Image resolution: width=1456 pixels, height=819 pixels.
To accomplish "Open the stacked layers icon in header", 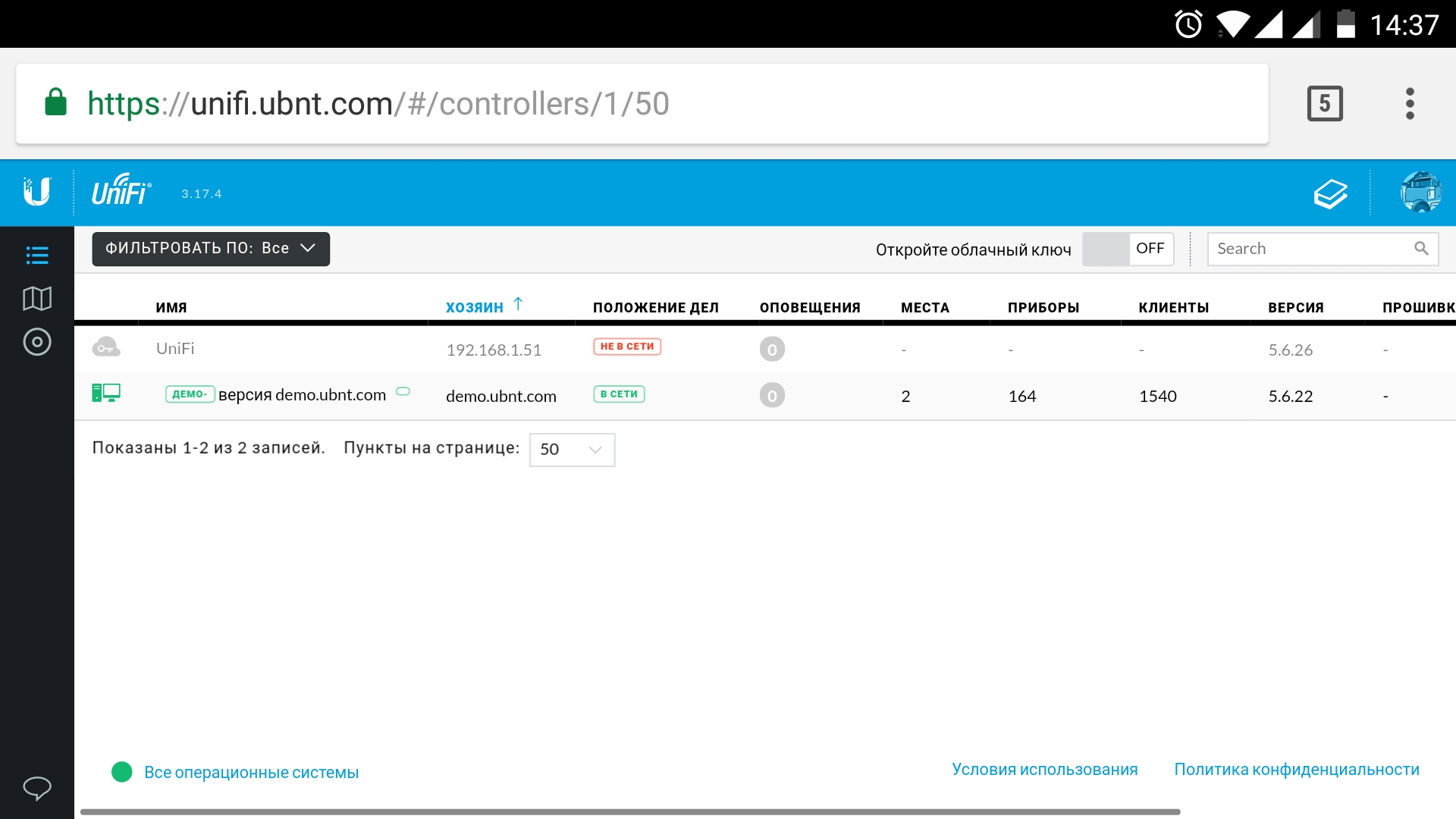I will point(1331,193).
